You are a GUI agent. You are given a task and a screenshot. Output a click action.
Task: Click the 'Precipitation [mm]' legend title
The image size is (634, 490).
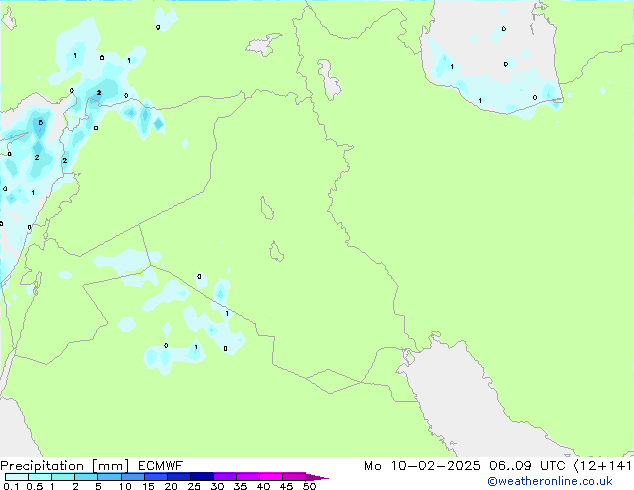coord(65,466)
